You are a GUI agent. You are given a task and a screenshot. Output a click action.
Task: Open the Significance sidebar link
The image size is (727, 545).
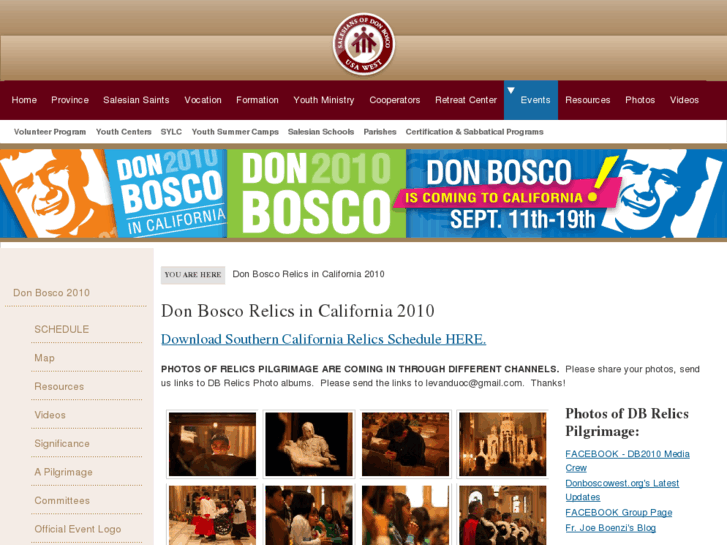tap(62, 444)
